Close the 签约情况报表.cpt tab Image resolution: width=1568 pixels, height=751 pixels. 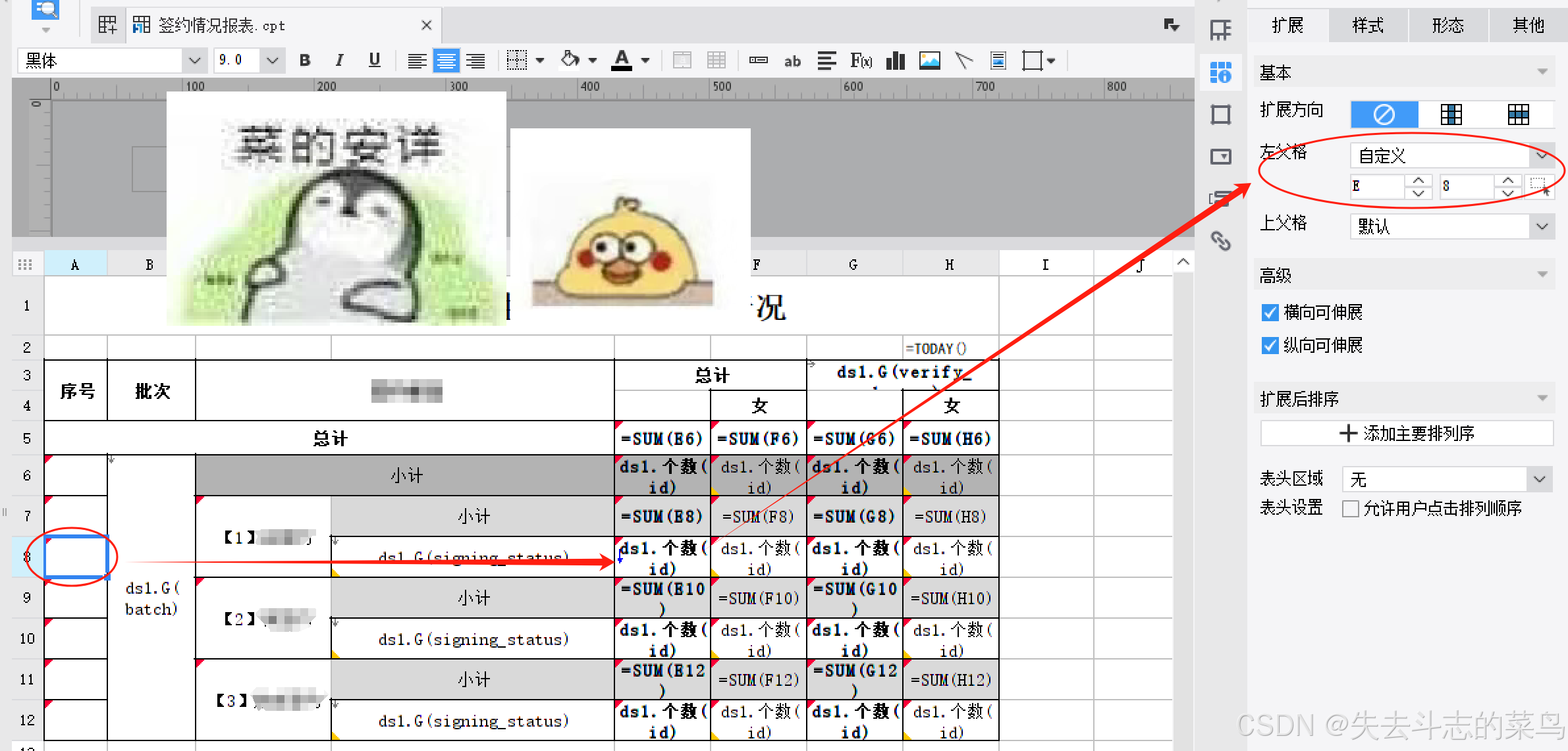pos(426,26)
